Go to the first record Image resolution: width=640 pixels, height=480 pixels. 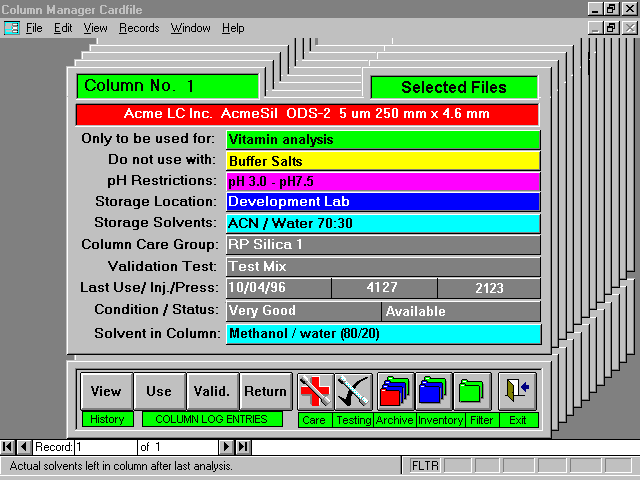click(x=7, y=447)
